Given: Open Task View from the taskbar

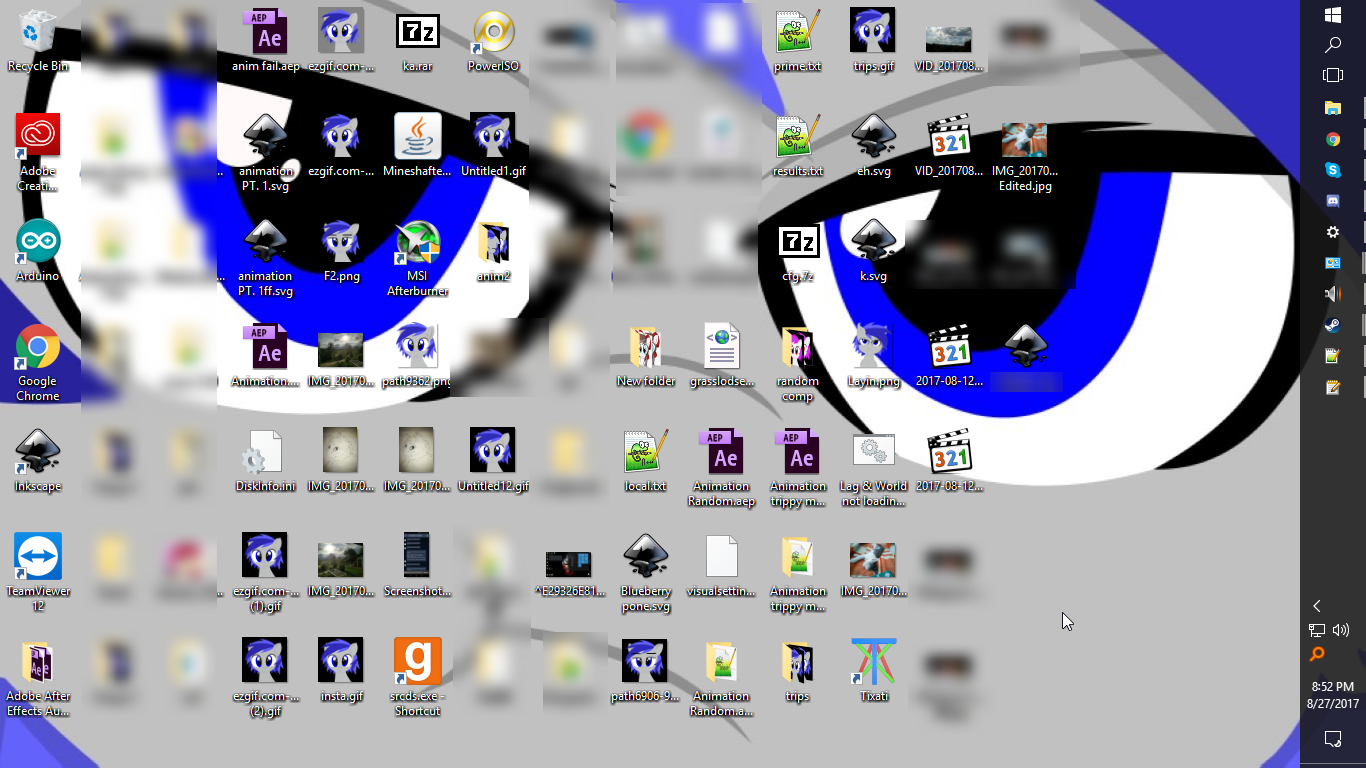Looking at the screenshot, I should [1332, 75].
